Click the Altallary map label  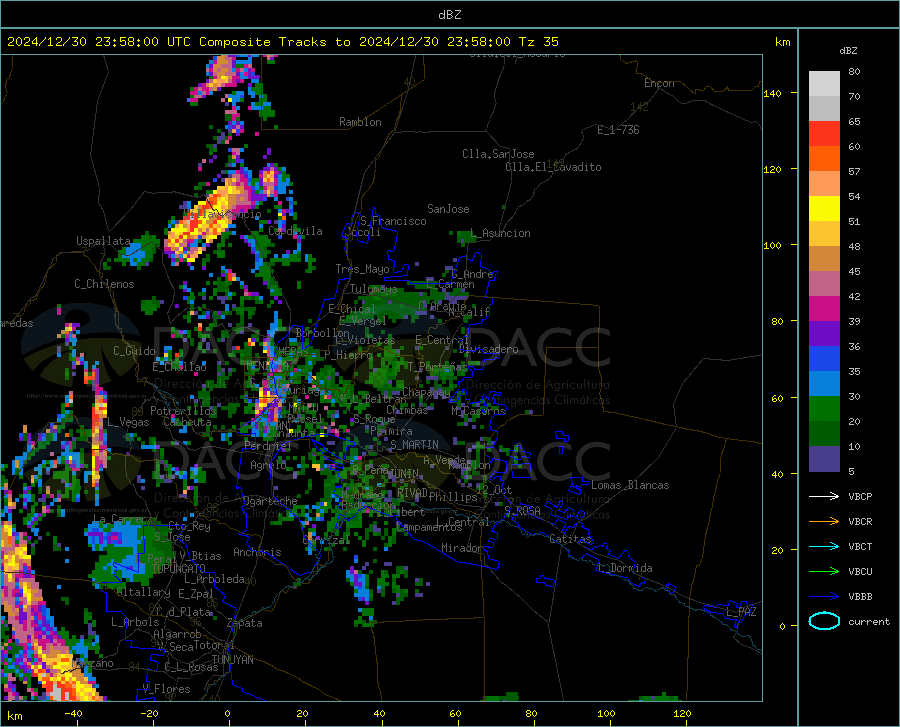143,592
